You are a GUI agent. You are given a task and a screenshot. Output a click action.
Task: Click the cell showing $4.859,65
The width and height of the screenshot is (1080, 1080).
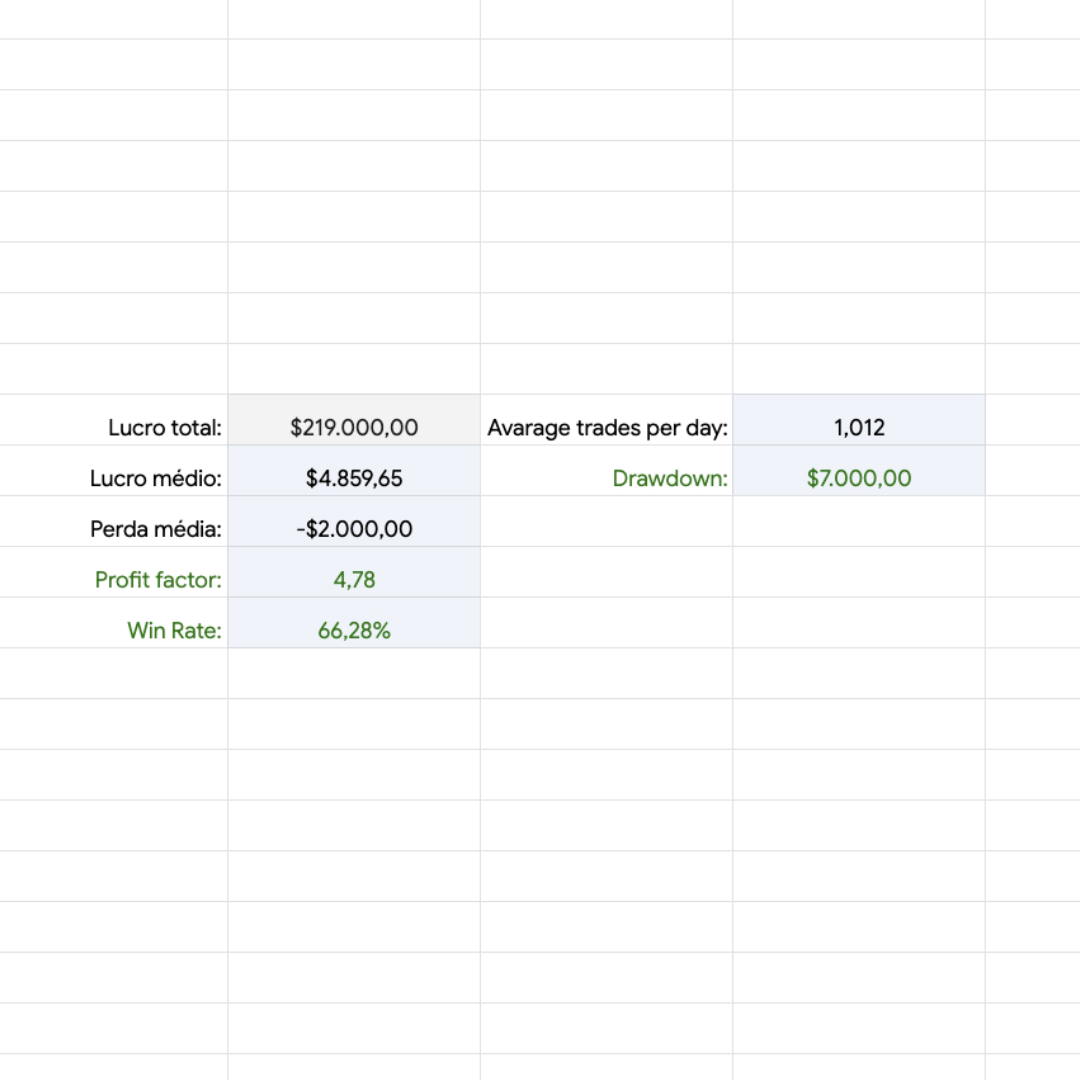[x=354, y=479]
